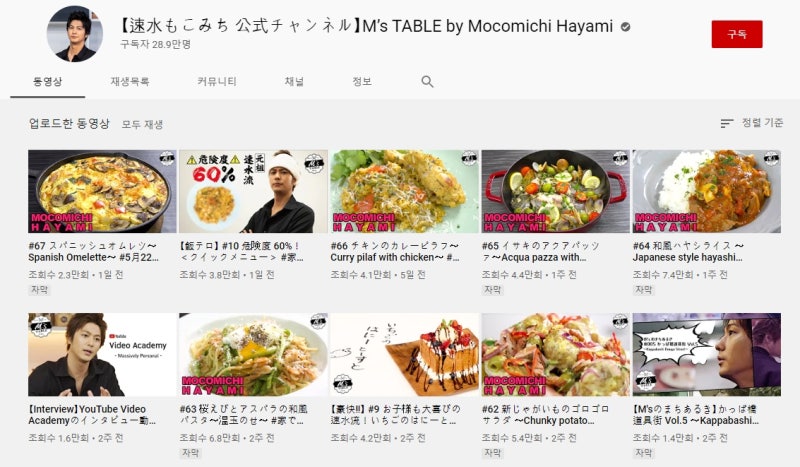This screenshot has width=800, height=467.
Task: Click the red 구독 subscribe button
Action: click(737, 34)
